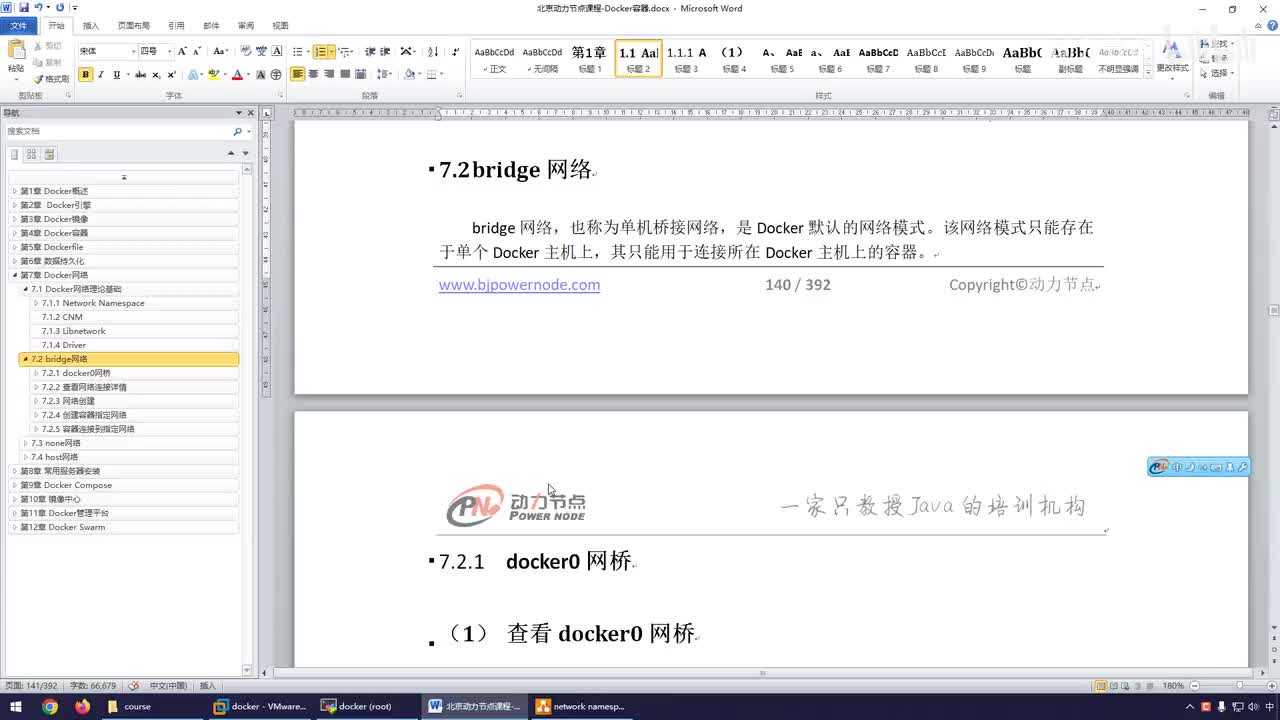The height and width of the screenshot is (720, 1280).
Task: Open the Change Case (Aa) dropdown
Action: pos(221,51)
